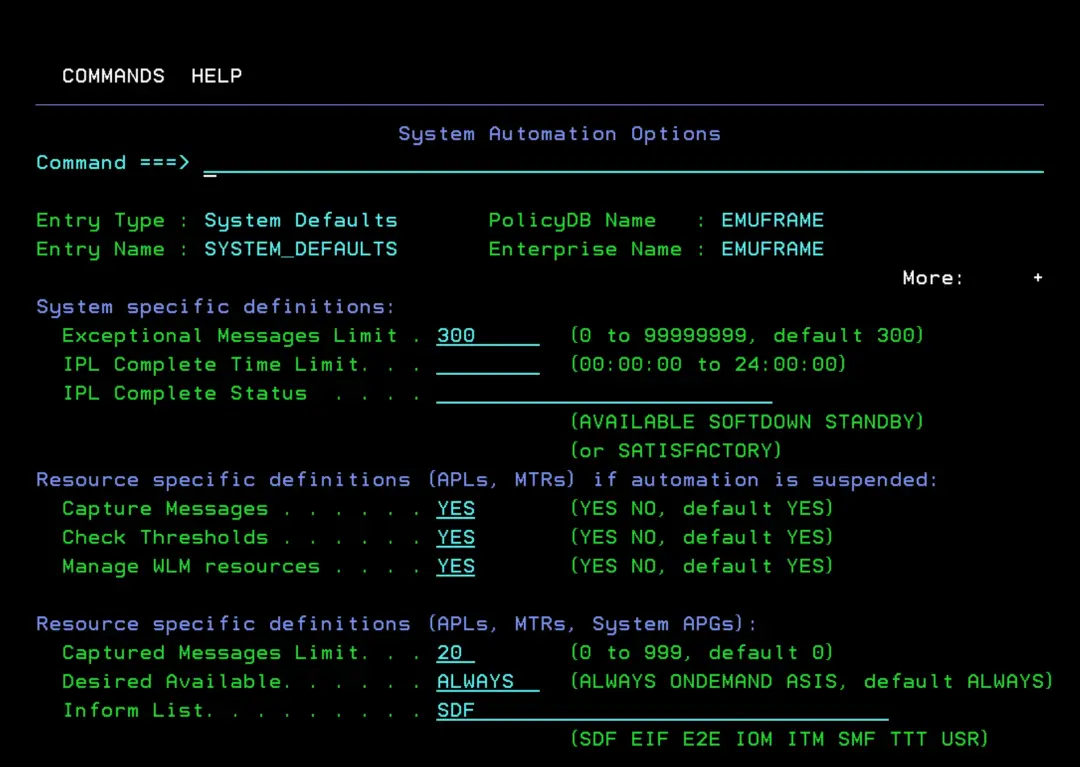Screen dimensions: 1080x767
Task: Edit the Exceptional Messages Limit field 300
Action: (x=488, y=335)
